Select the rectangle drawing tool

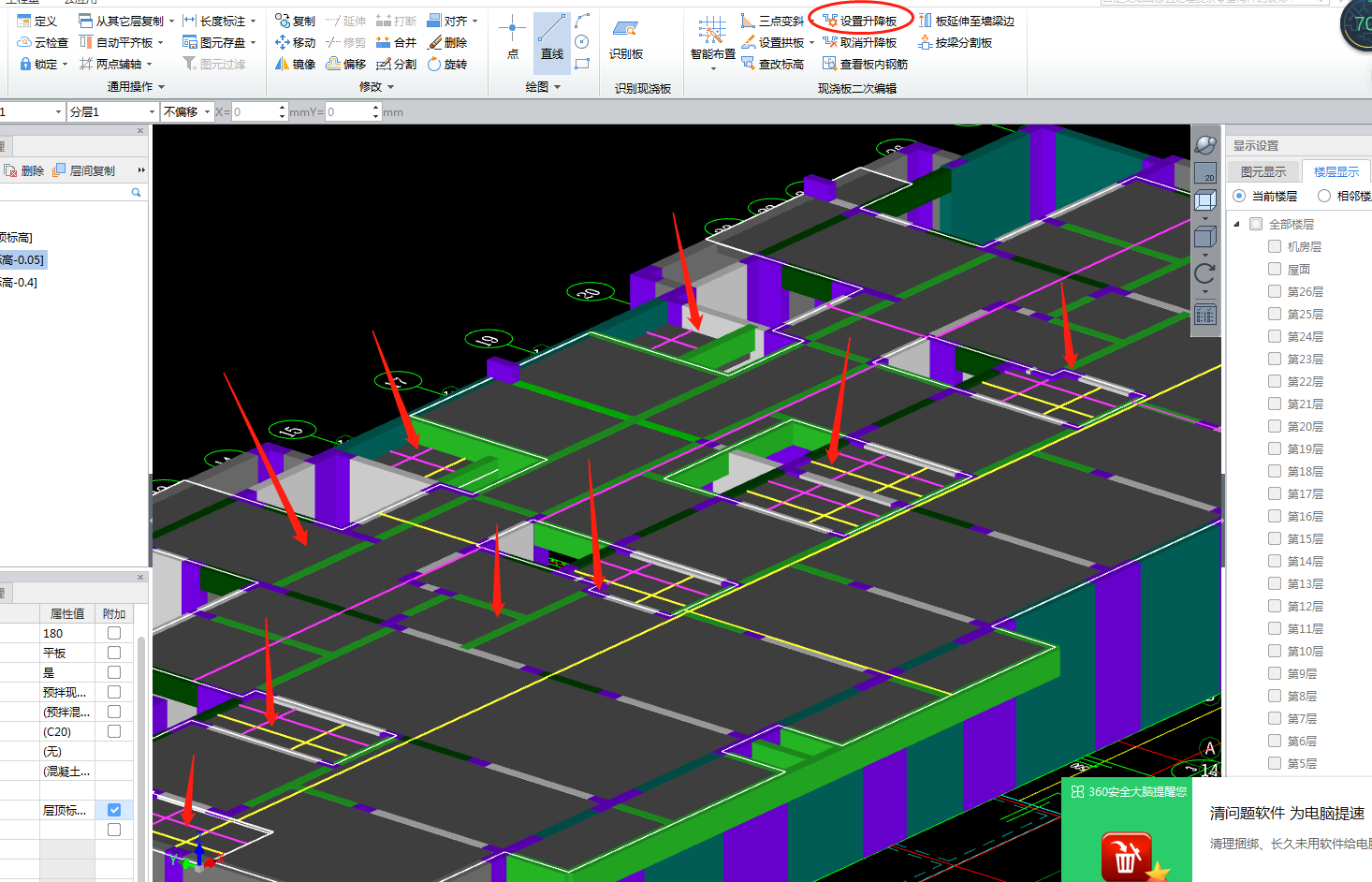tap(582, 64)
